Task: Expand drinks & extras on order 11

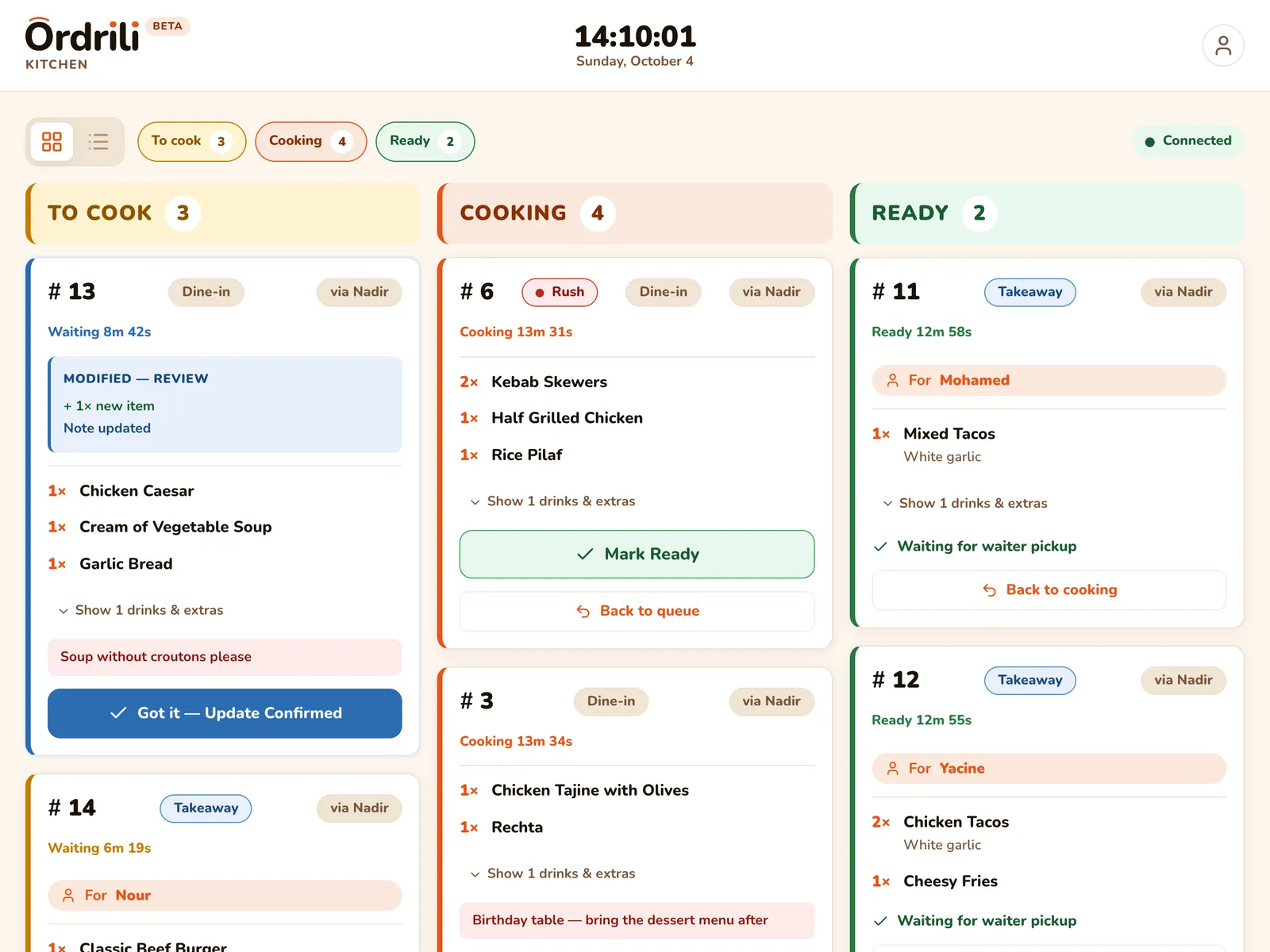Action: pyautogui.click(x=965, y=503)
